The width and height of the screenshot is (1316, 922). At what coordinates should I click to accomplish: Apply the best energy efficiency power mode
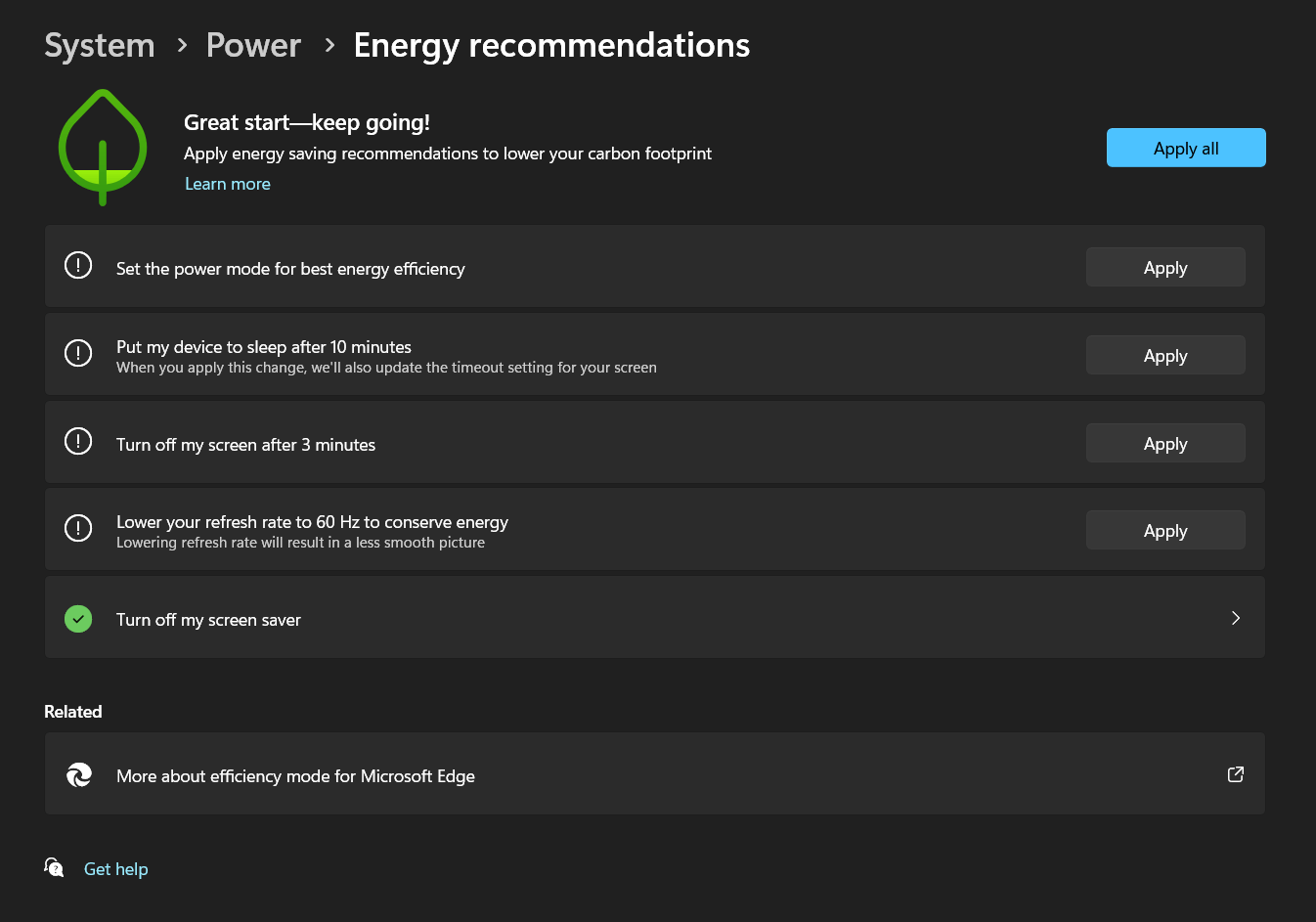(1165, 266)
